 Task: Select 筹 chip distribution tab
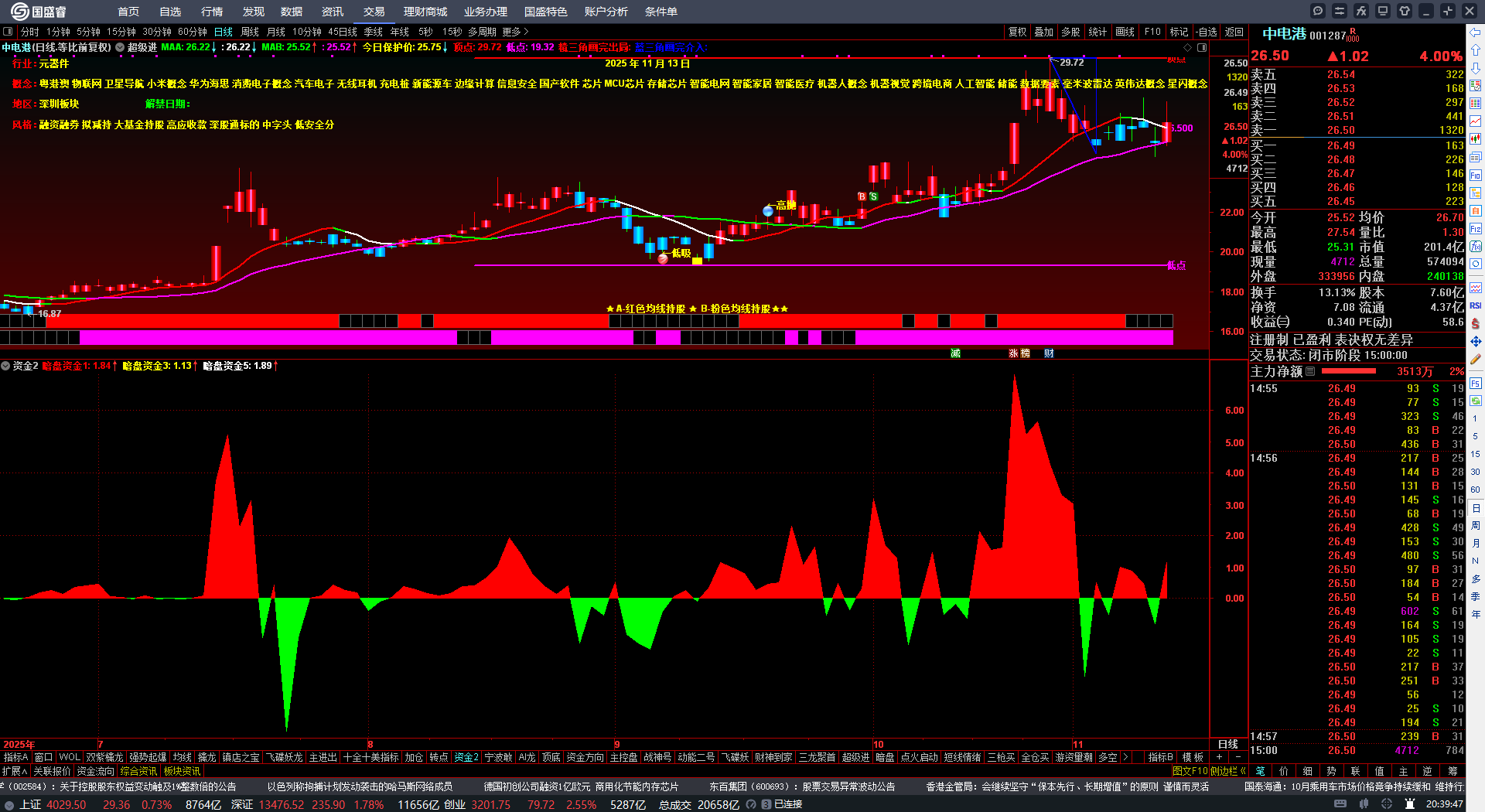click(x=1453, y=771)
